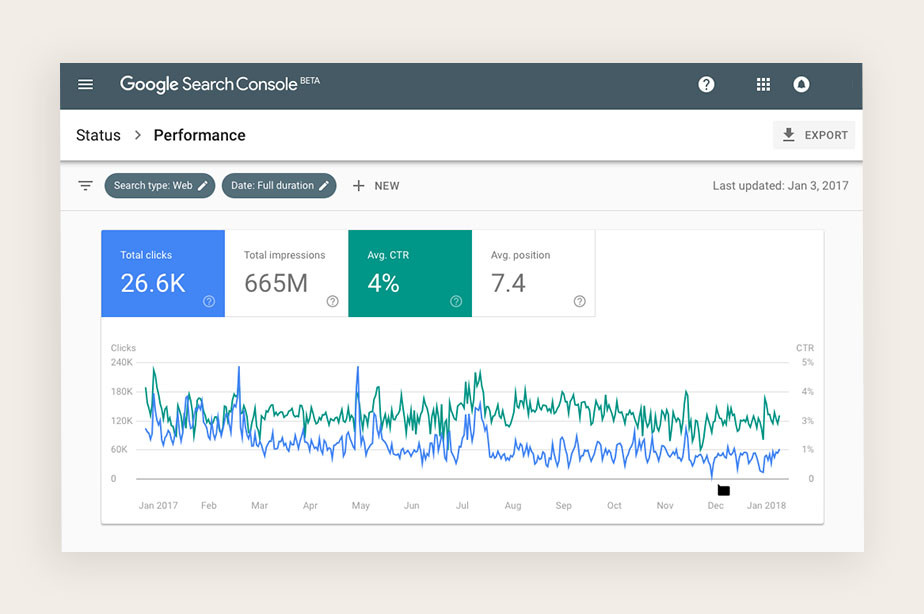The image size is (924, 614).
Task: Click the notifications bell icon
Action: click(801, 84)
